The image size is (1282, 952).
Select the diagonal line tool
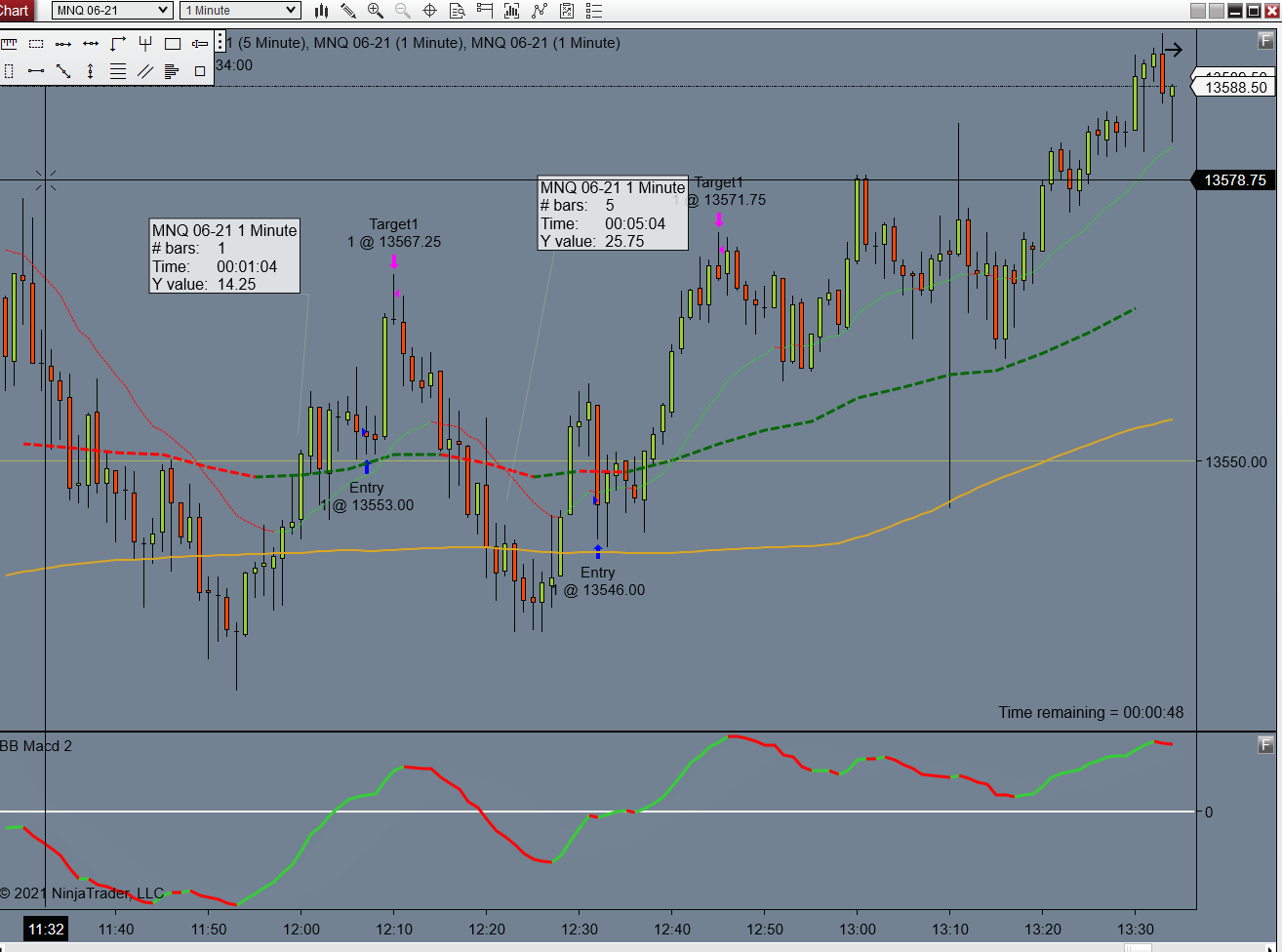[x=63, y=71]
